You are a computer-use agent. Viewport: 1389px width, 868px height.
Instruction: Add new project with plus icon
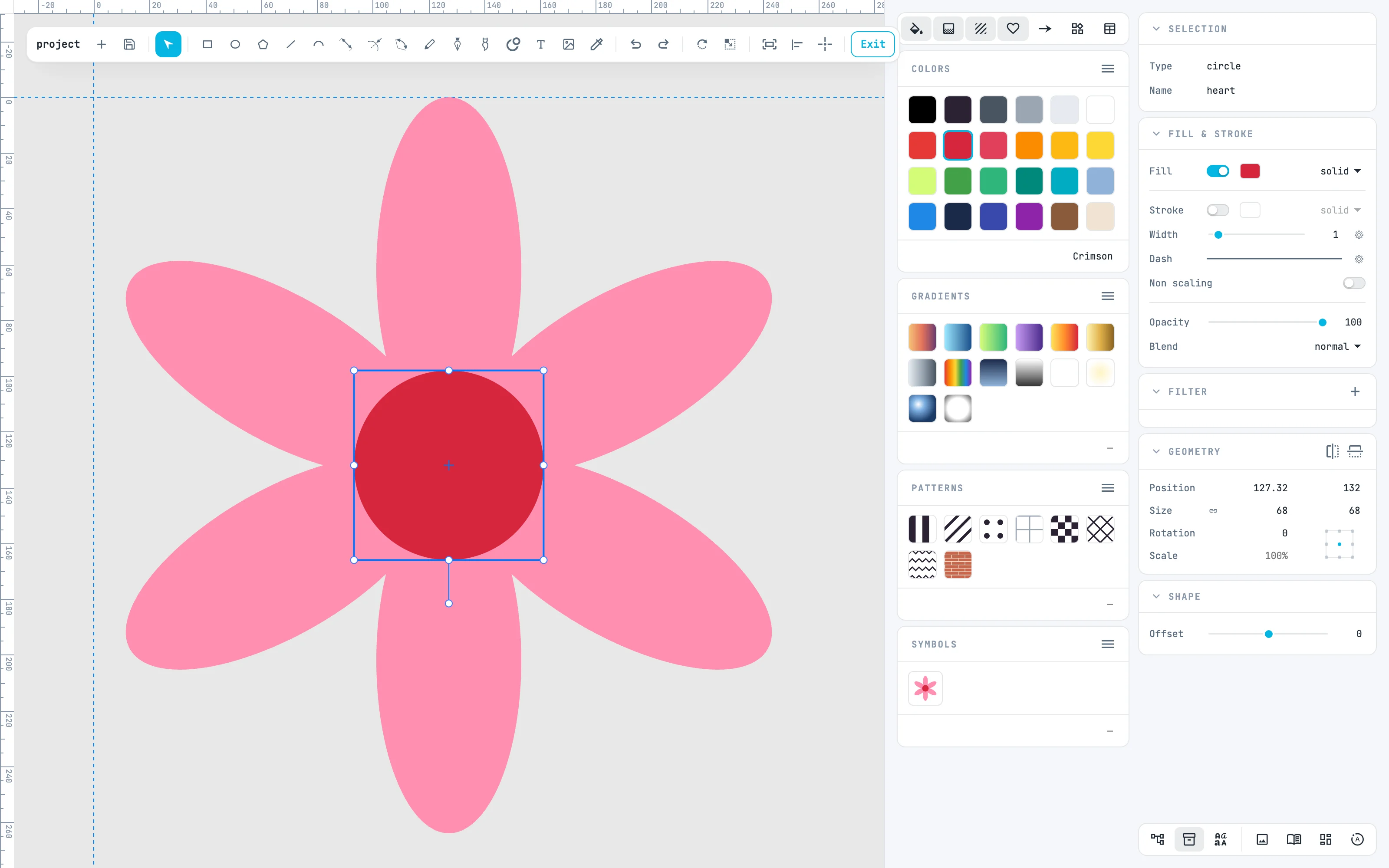click(x=102, y=44)
